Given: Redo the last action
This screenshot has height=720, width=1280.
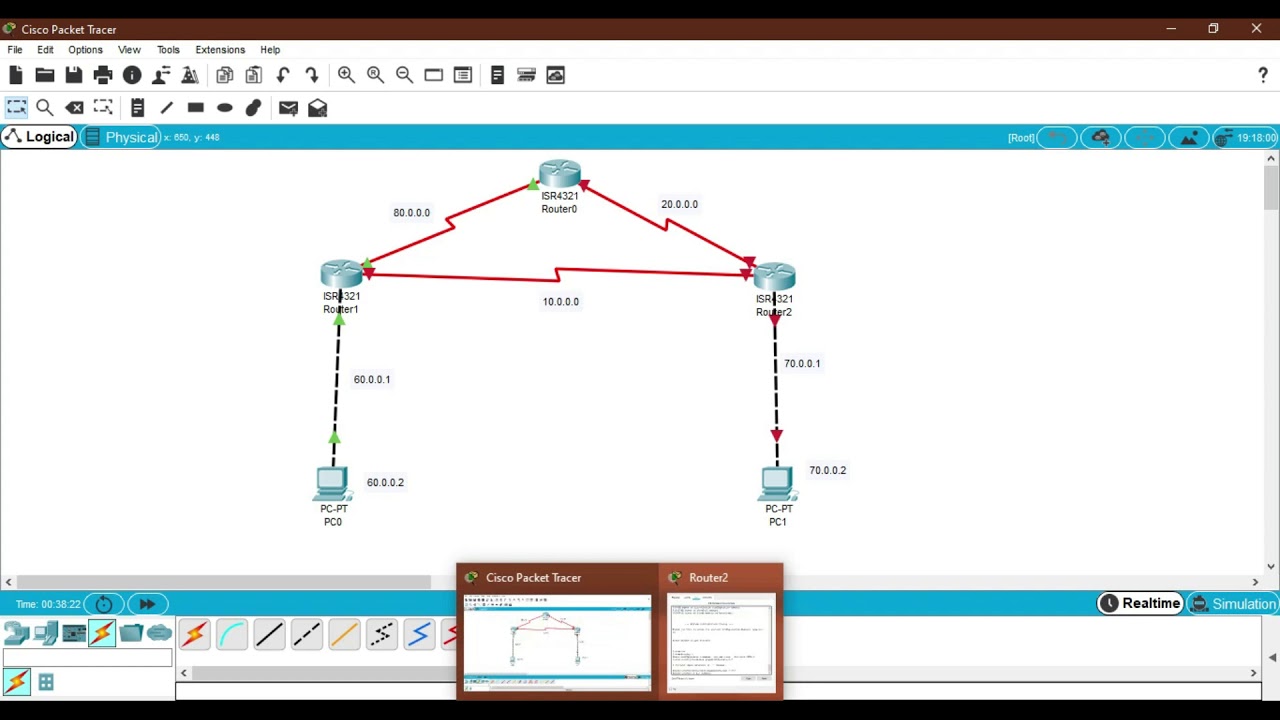Looking at the screenshot, I should [312, 75].
